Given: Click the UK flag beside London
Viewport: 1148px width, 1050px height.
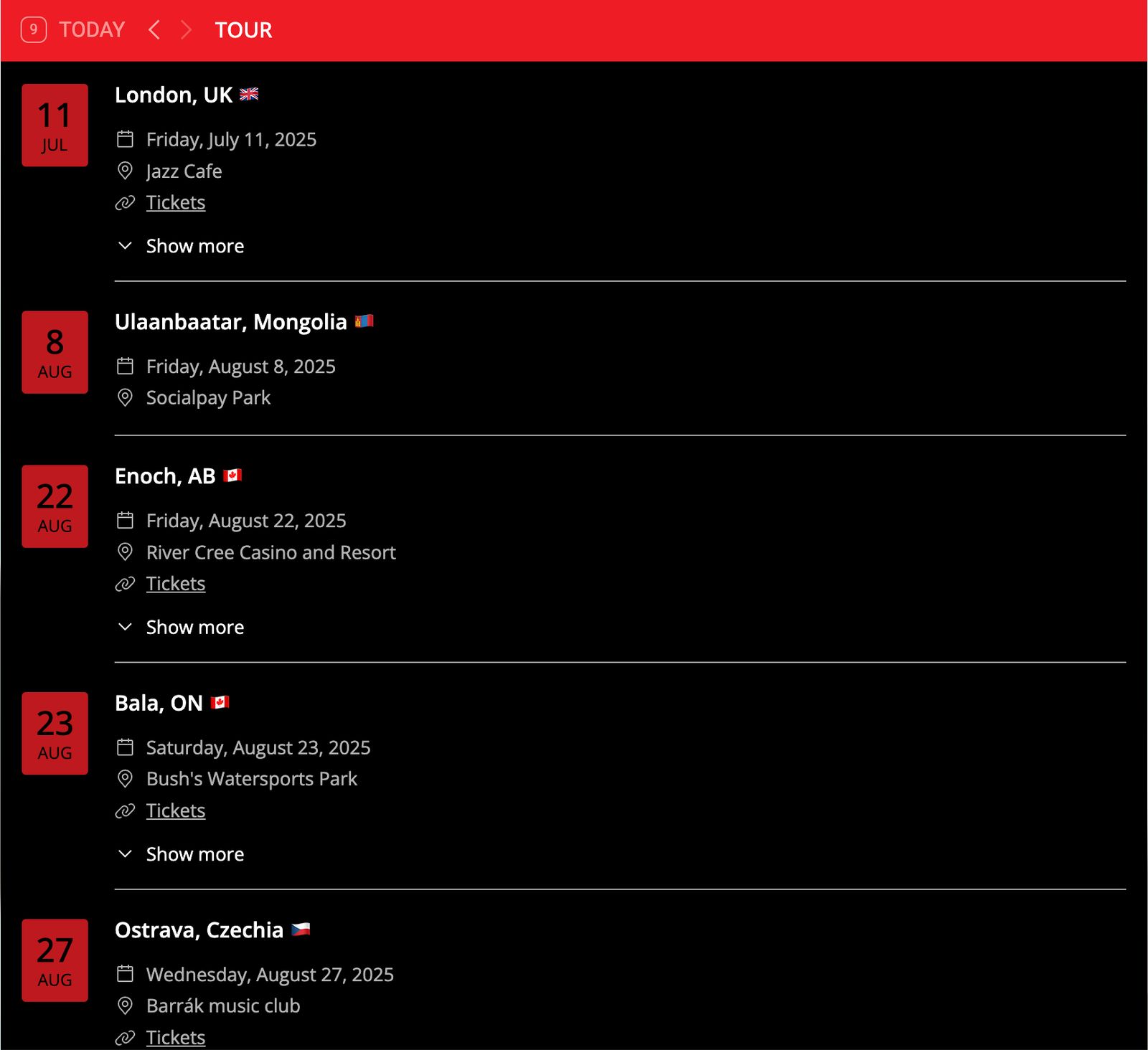Looking at the screenshot, I should click(249, 95).
